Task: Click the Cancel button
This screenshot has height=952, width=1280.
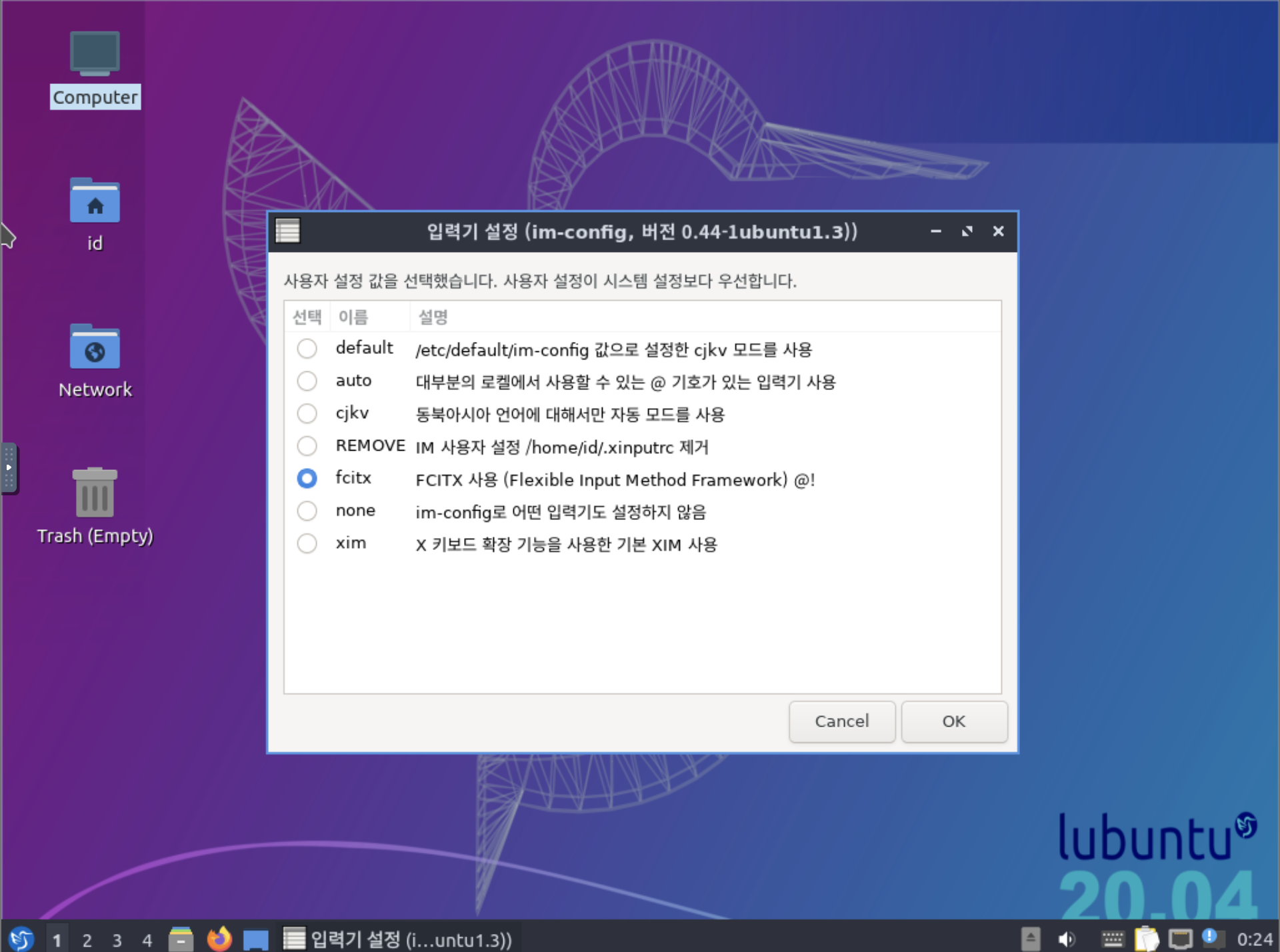Action: pyautogui.click(x=841, y=721)
